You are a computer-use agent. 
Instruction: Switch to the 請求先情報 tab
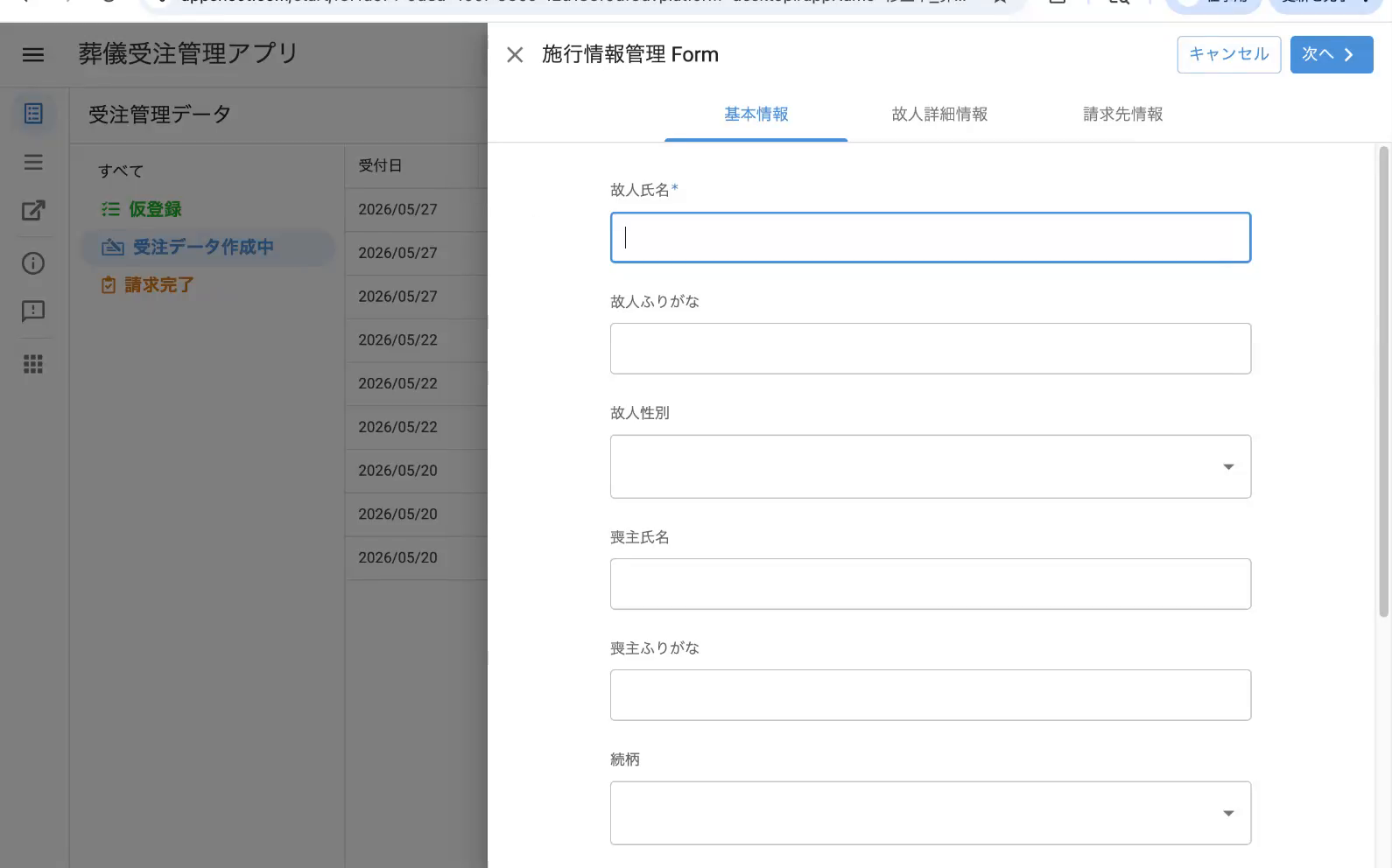pos(1123,114)
